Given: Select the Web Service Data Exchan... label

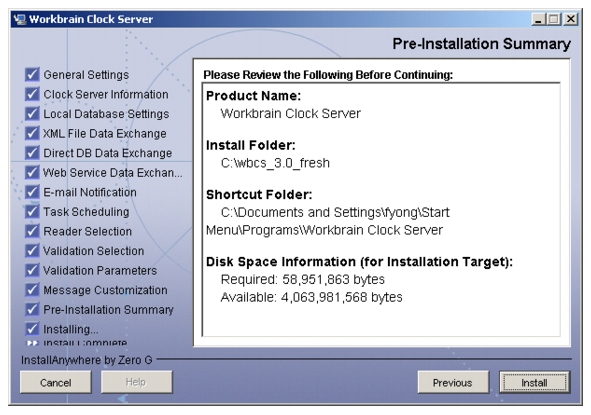Looking at the screenshot, I should pyautogui.click(x=113, y=173).
